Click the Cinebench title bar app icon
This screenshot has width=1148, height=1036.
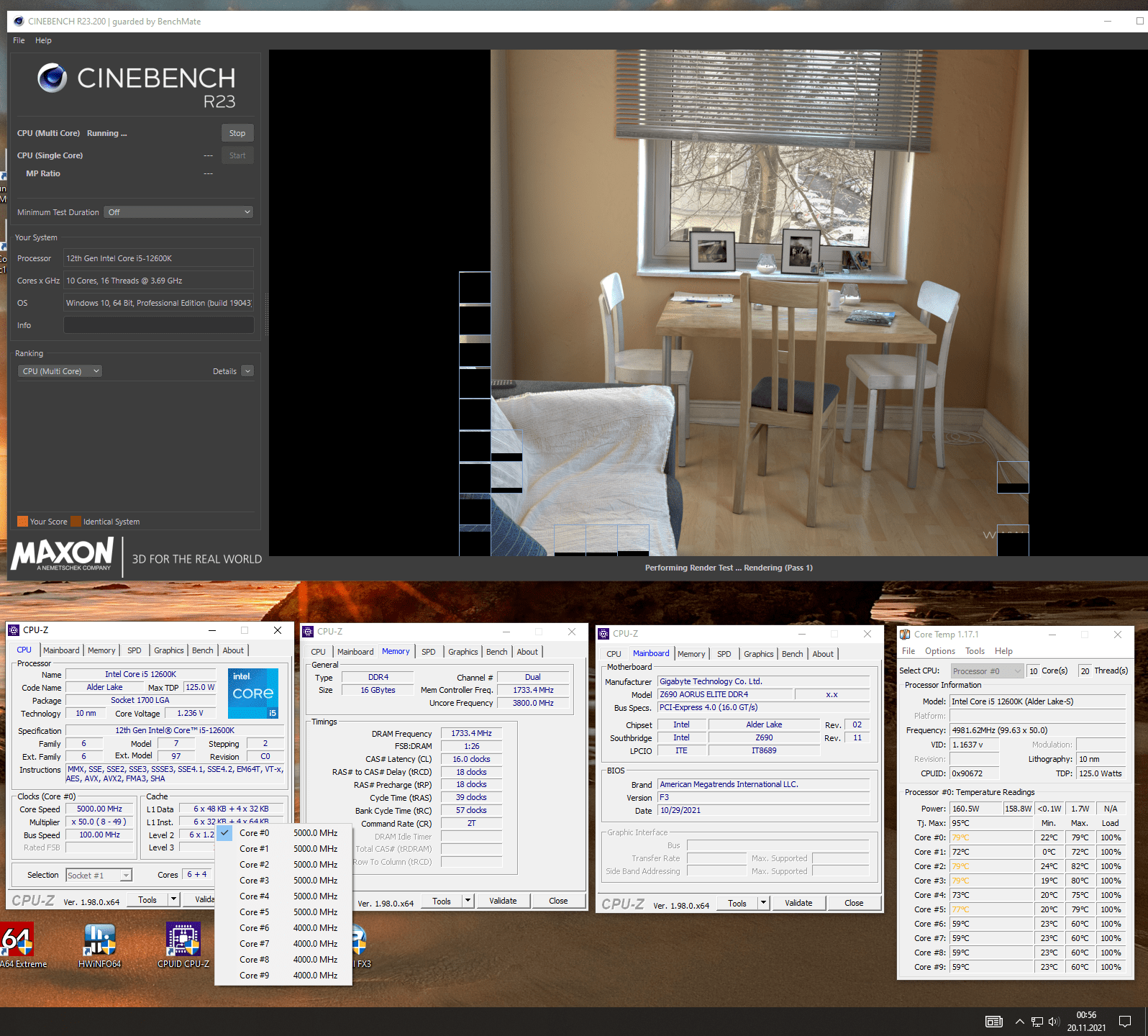point(19,22)
